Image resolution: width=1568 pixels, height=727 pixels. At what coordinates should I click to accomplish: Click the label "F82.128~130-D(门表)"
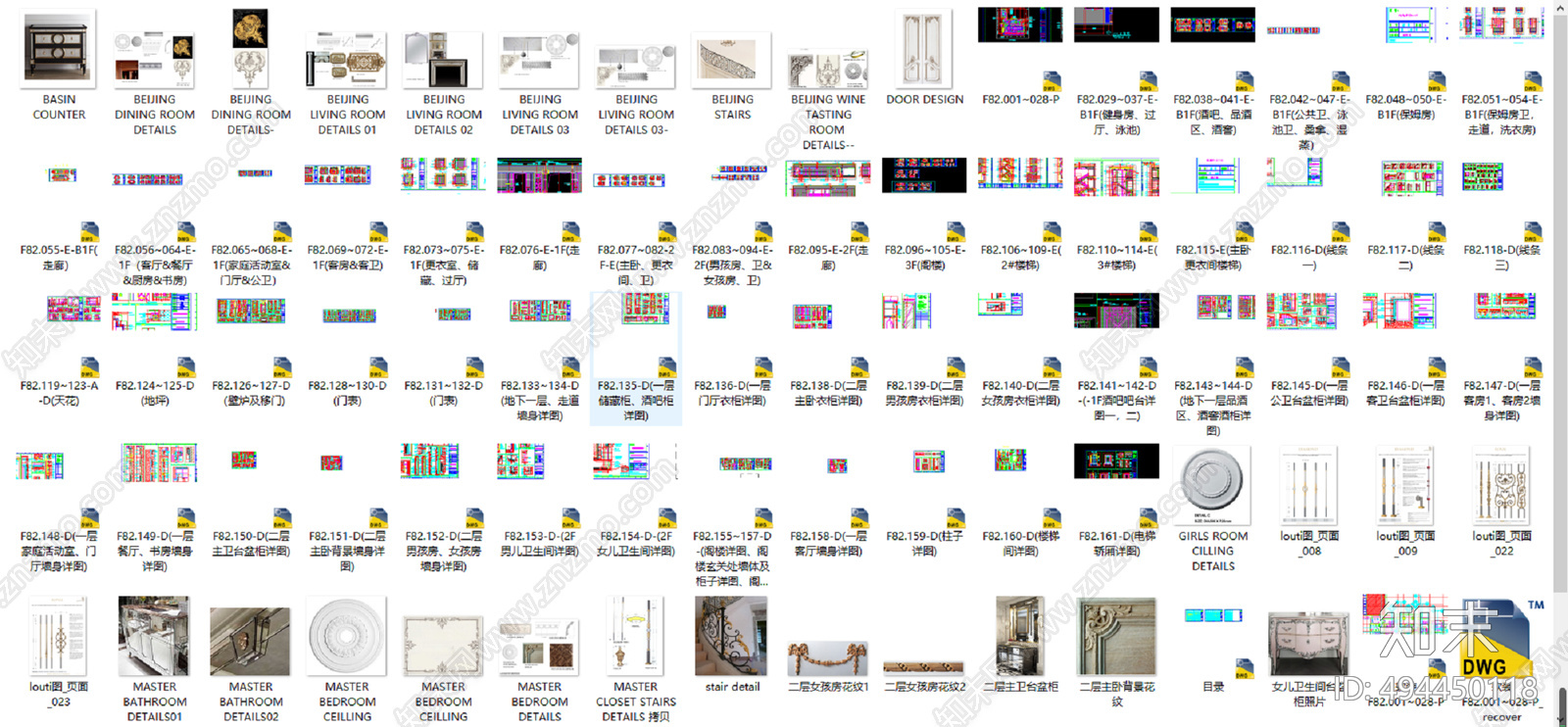click(x=347, y=394)
